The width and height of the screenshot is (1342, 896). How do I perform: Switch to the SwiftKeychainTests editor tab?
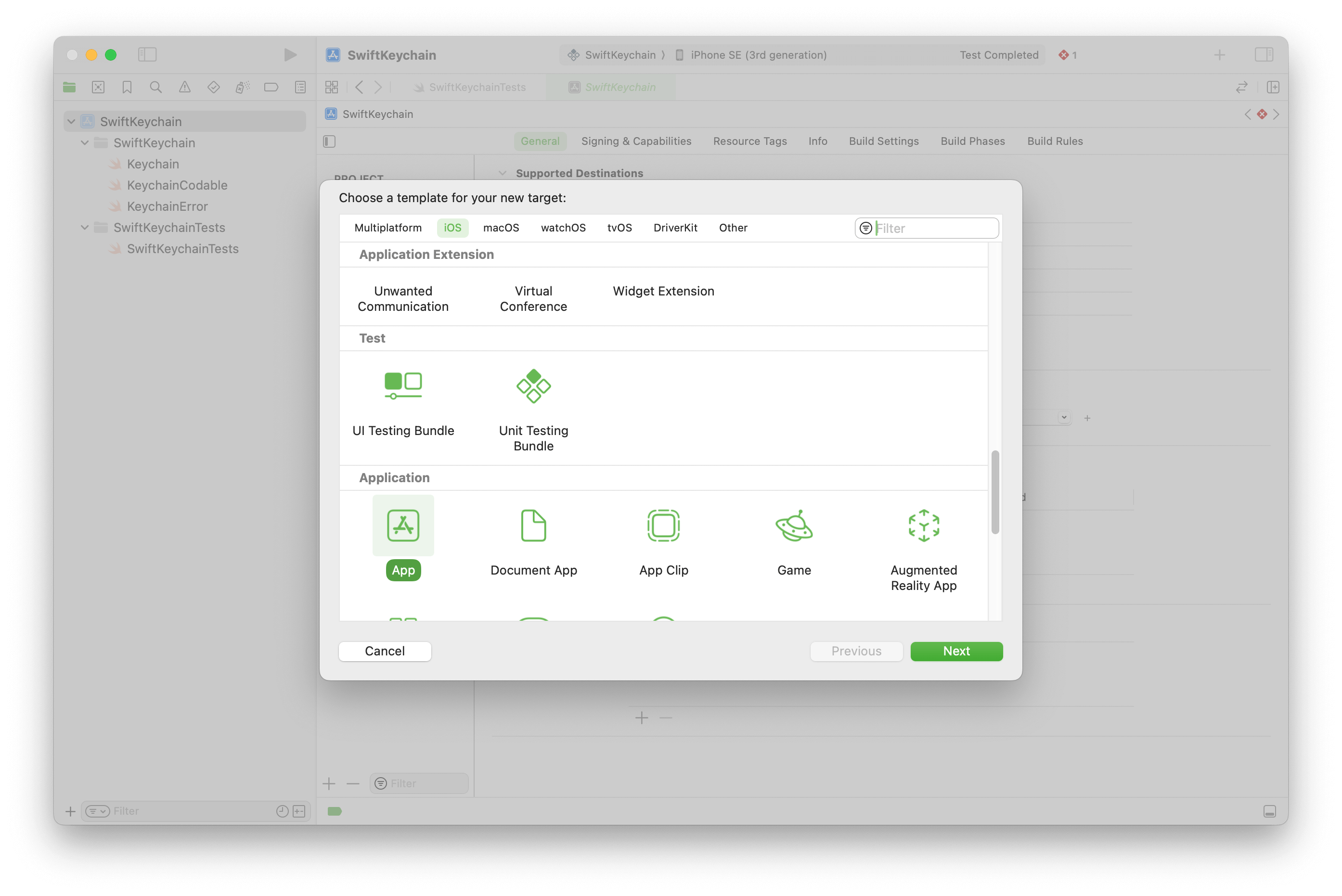click(x=470, y=87)
